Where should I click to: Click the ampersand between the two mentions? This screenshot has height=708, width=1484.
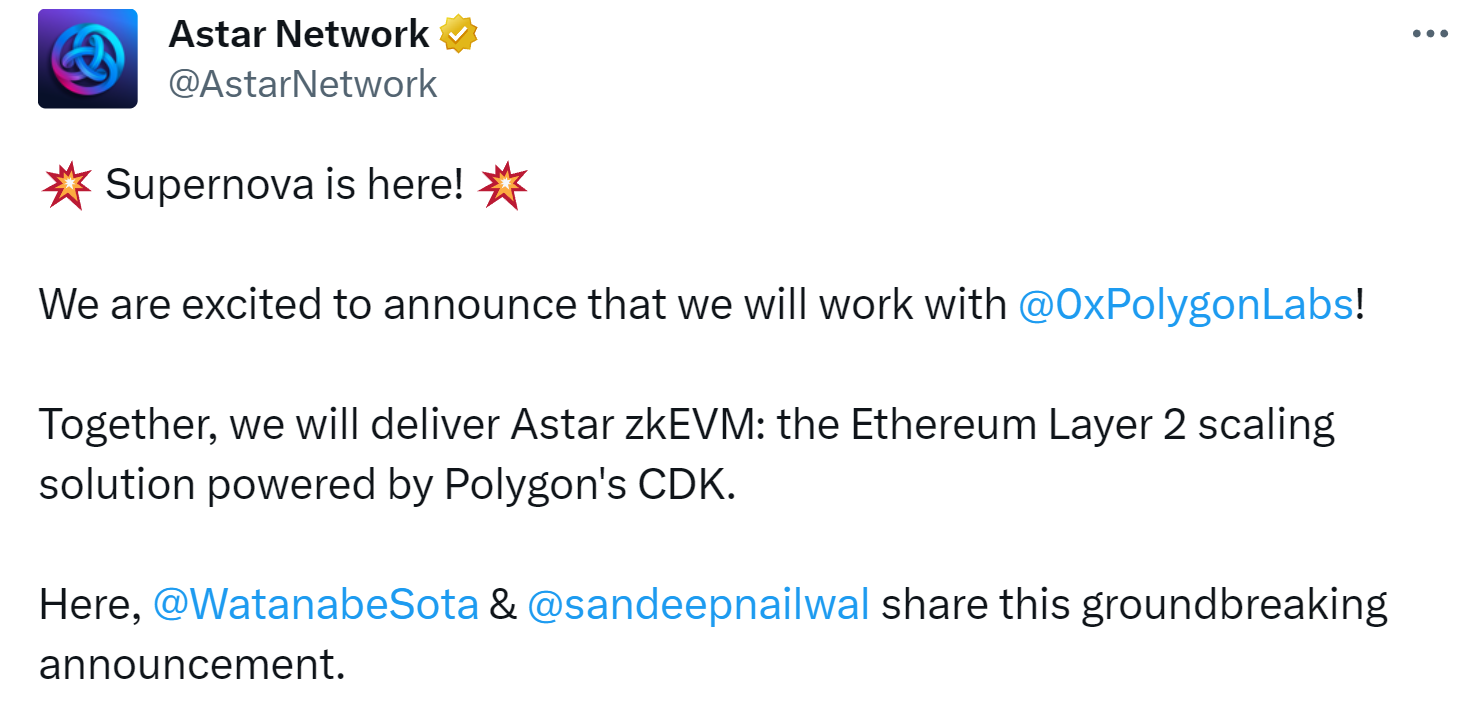(503, 606)
